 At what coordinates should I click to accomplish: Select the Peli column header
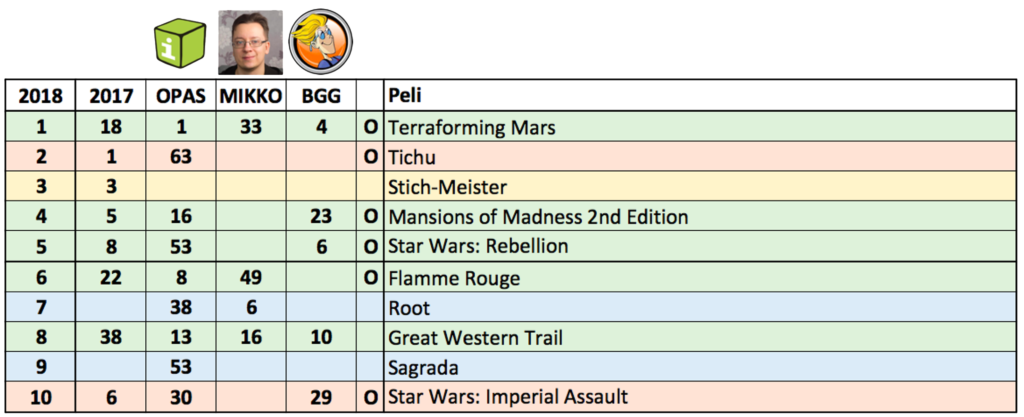(x=405, y=96)
